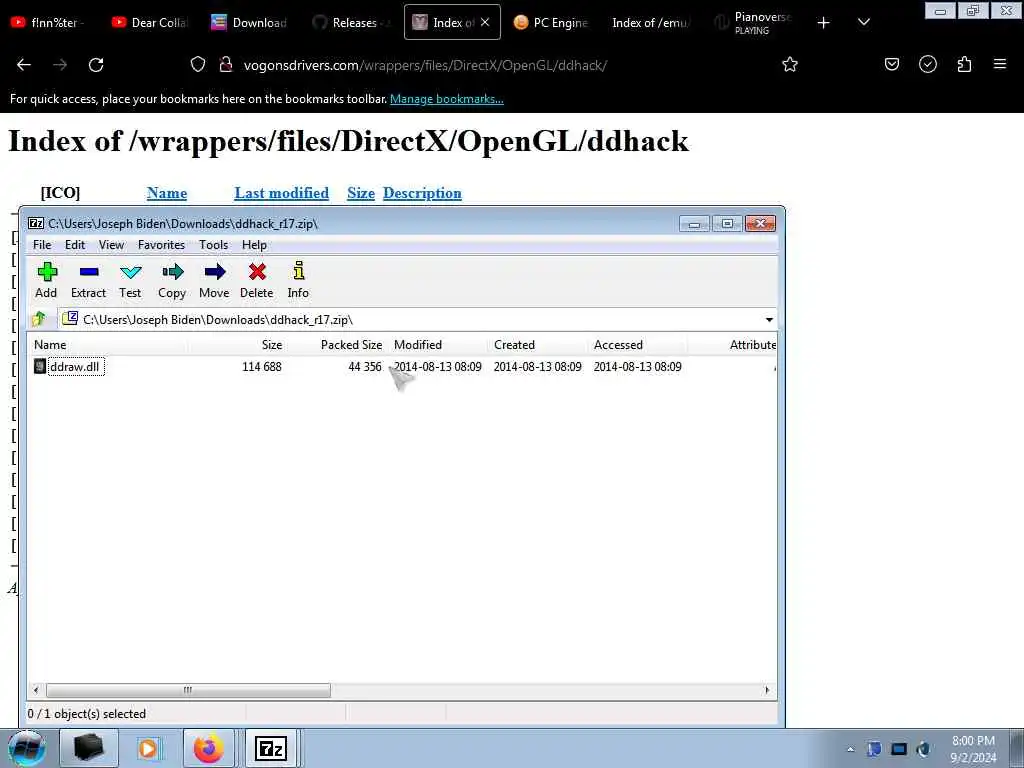Sort page listing by Name link

coord(167,193)
